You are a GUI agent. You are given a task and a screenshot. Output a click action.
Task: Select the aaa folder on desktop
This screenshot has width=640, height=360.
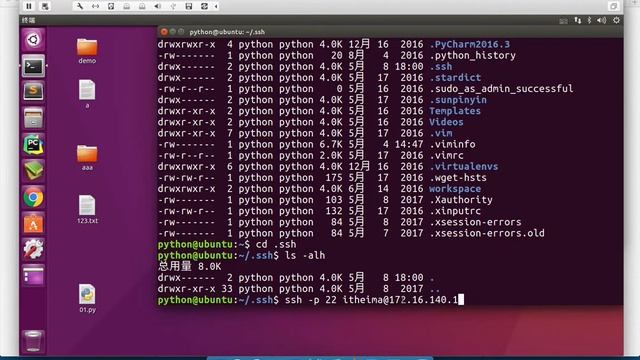[87, 158]
